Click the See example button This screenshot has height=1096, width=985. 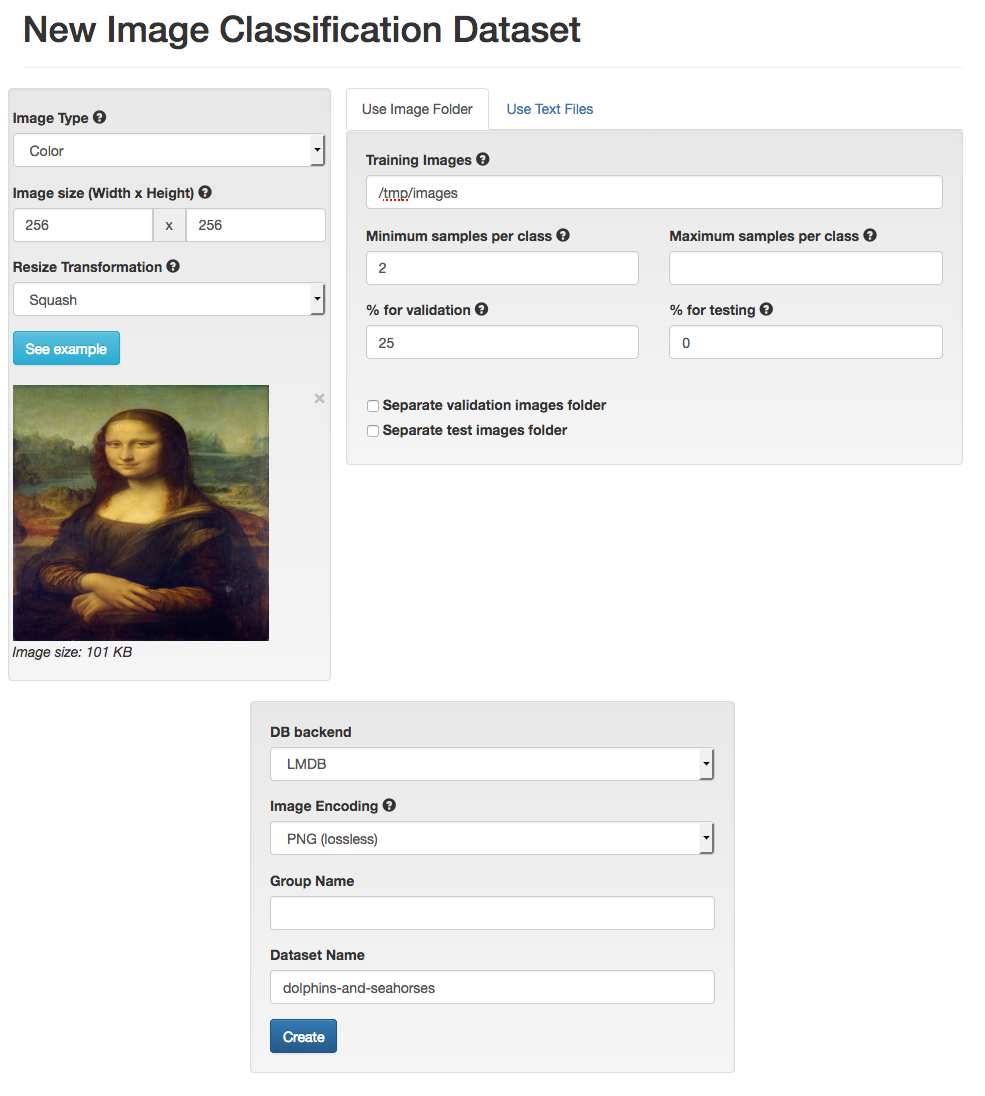(66, 348)
